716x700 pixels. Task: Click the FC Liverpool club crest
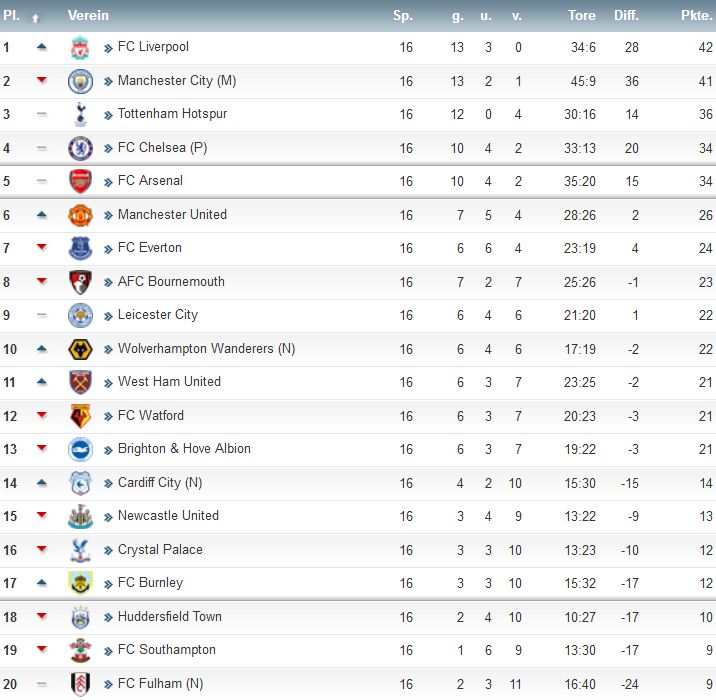click(x=80, y=48)
